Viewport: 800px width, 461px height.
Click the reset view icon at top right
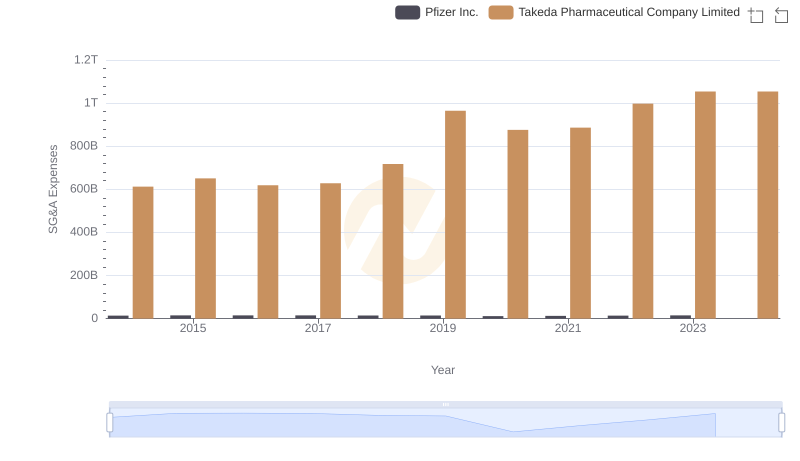(x=782, y=15)
